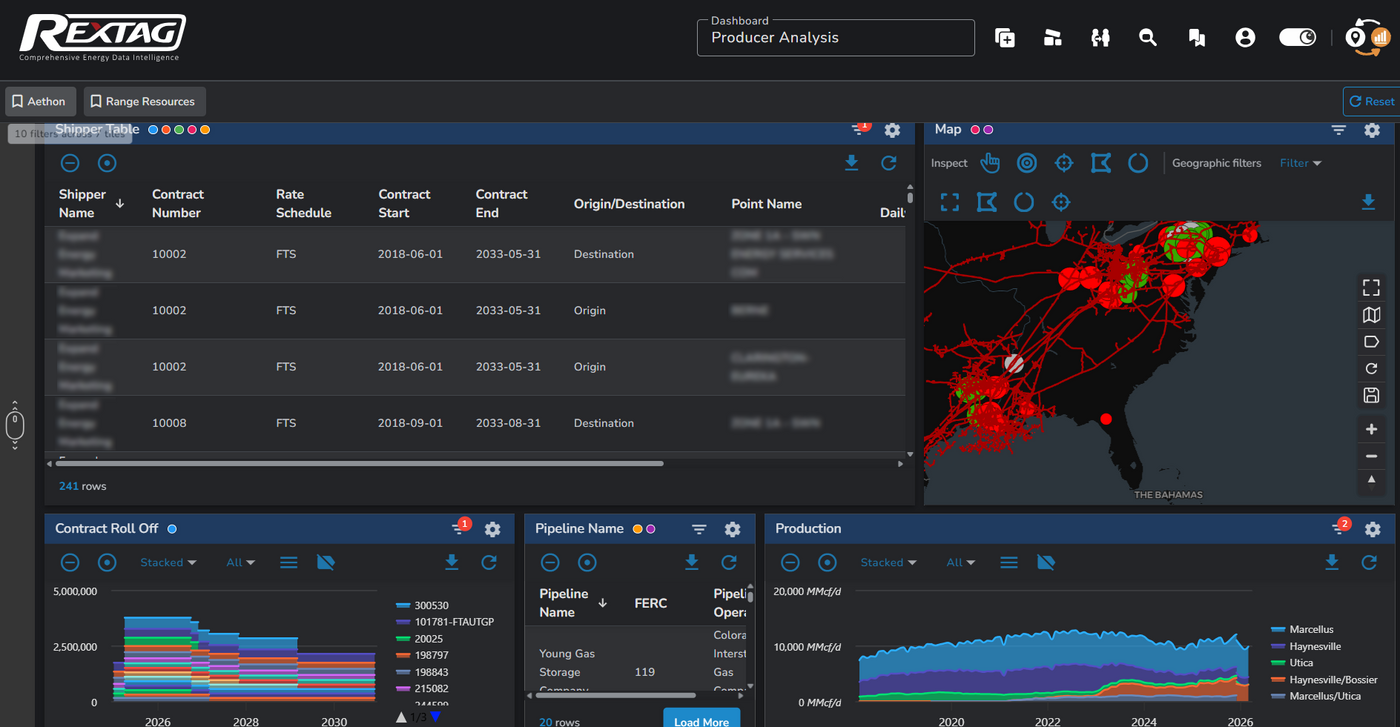Image resolution: width=1400 pixels, height=727 pixels.
Task: Open the All dropdown in Production panel
Action: pyautogui.click(x=961, y=563)
